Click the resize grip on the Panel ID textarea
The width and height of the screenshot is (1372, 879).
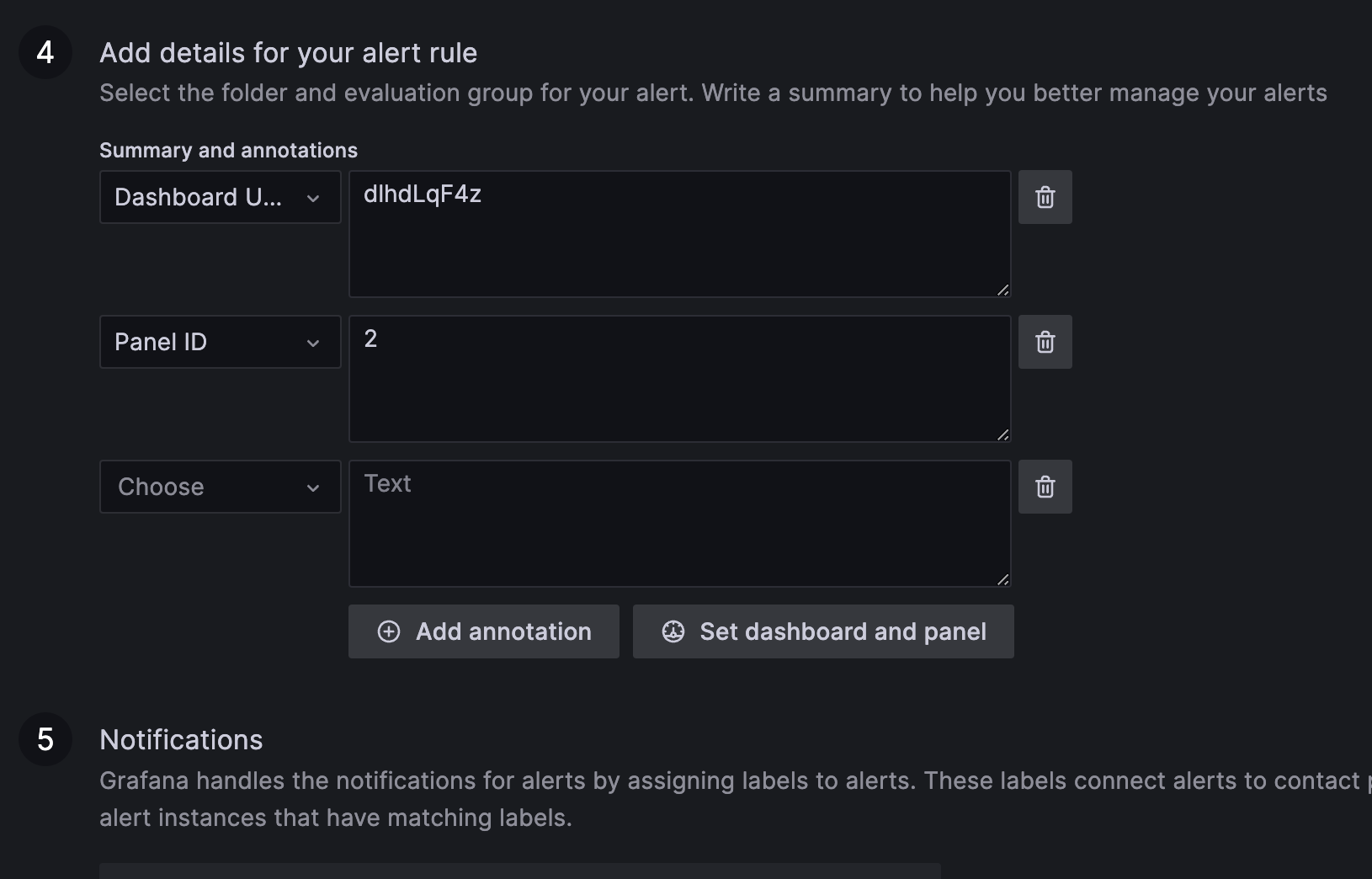[x=1003, y=434]
